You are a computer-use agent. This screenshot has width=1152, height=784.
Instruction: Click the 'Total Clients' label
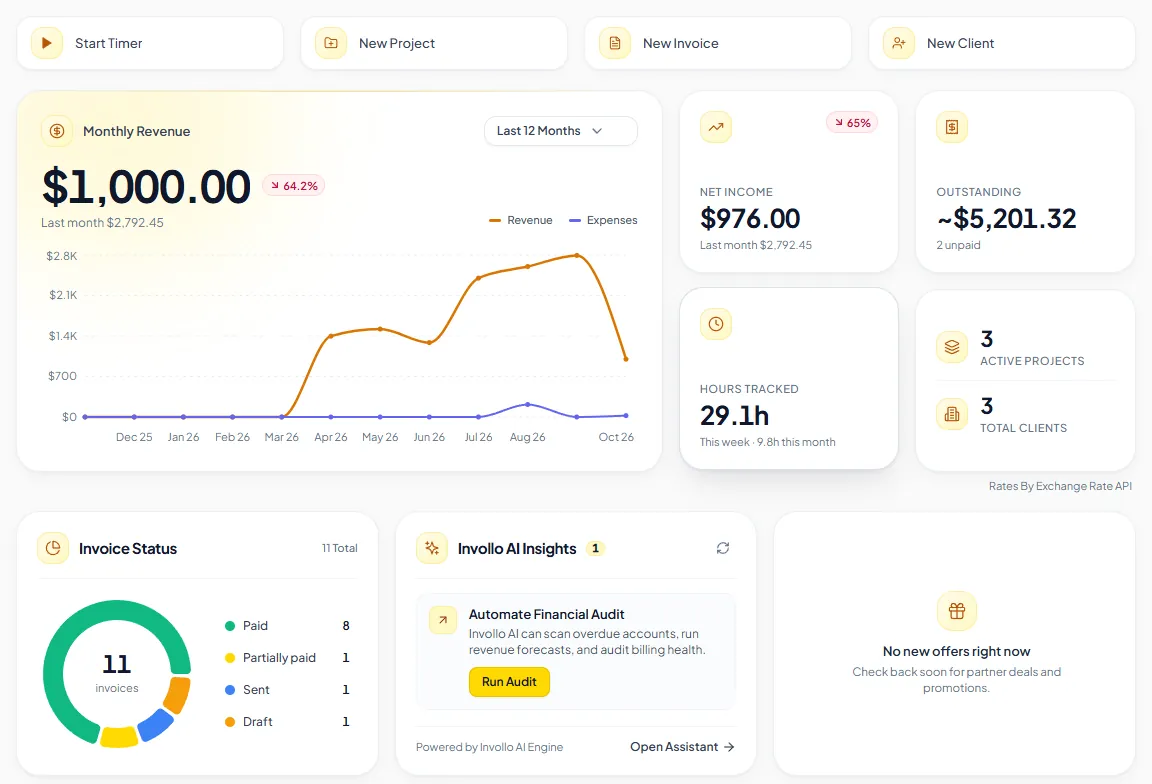[1023, 428]
